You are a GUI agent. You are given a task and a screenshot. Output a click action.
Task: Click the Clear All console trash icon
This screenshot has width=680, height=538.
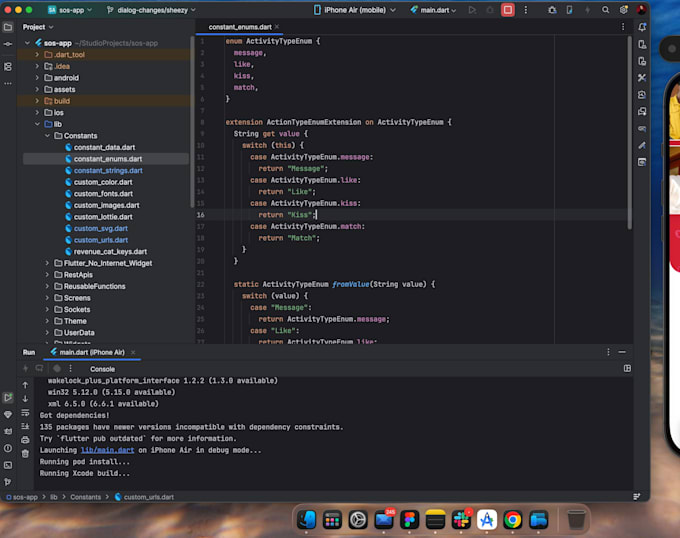[x=25, y=453]
